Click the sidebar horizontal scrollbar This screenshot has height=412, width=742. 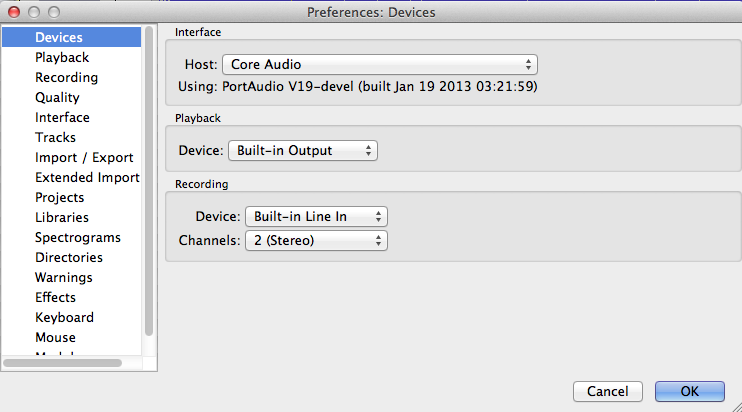62,362
